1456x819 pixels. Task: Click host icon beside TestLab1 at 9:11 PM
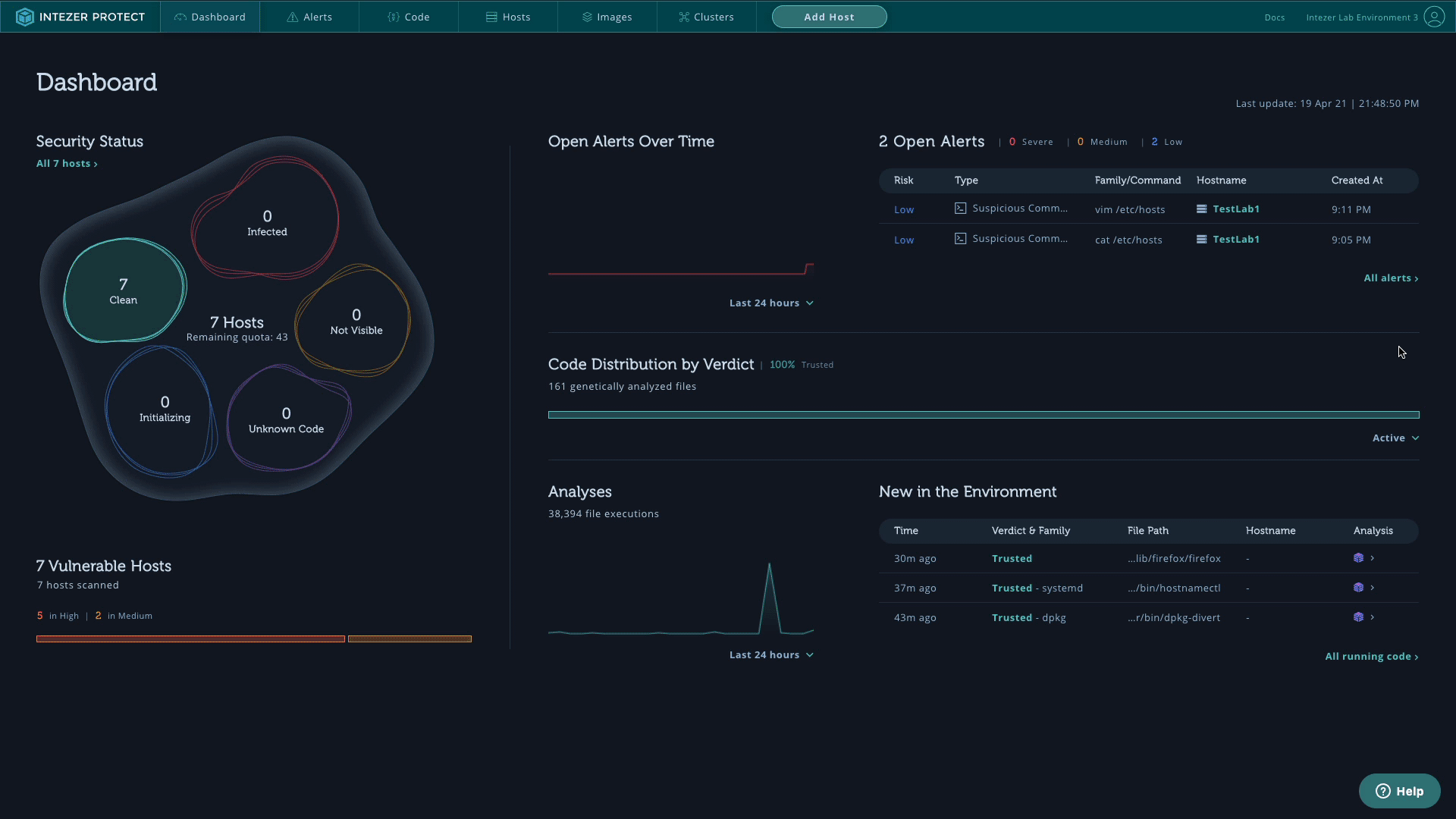coord(1201,209)
